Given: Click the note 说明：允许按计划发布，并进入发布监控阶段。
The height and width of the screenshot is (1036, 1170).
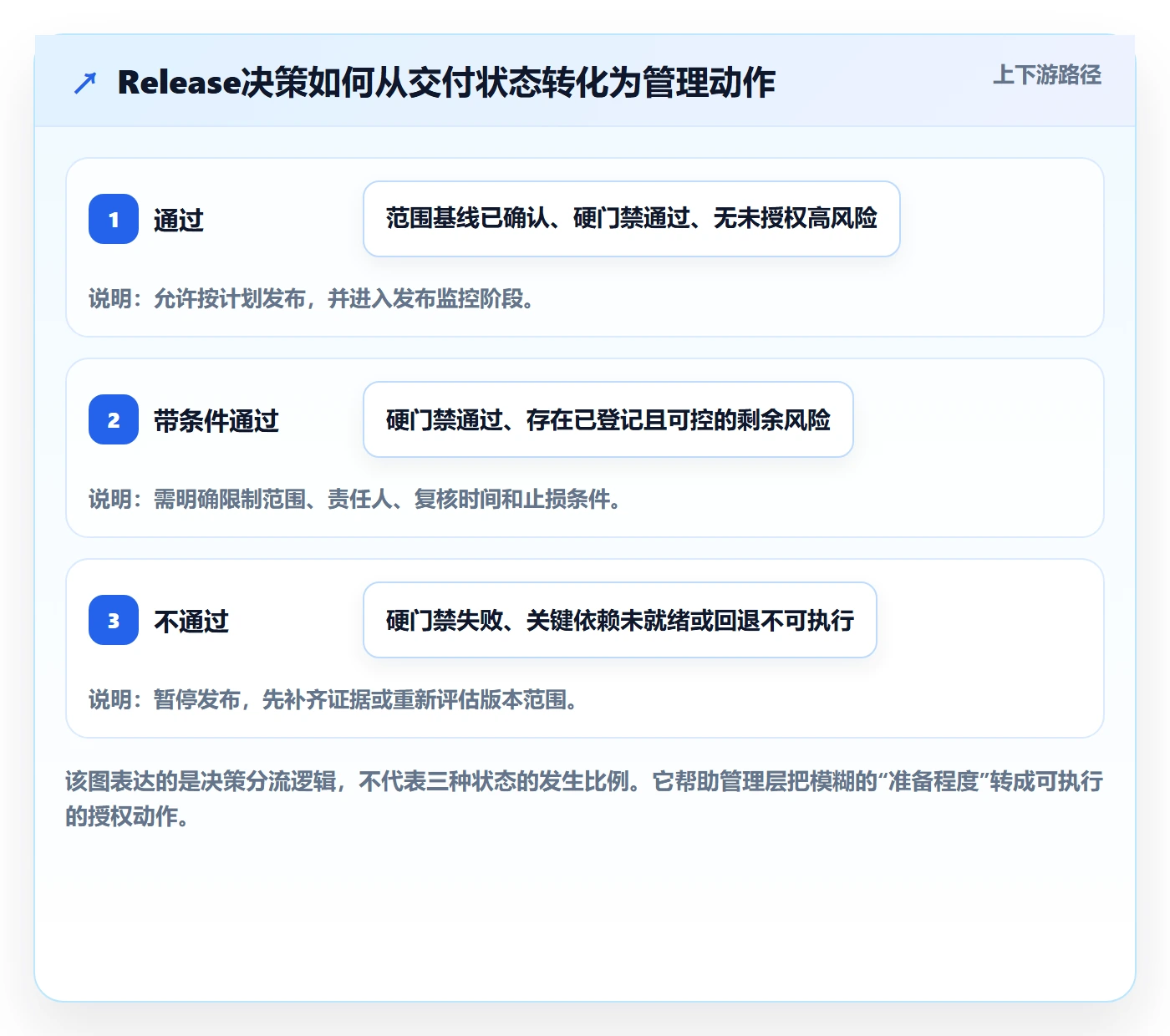Looking at the screenshot, I should click(x=312, y=298).
